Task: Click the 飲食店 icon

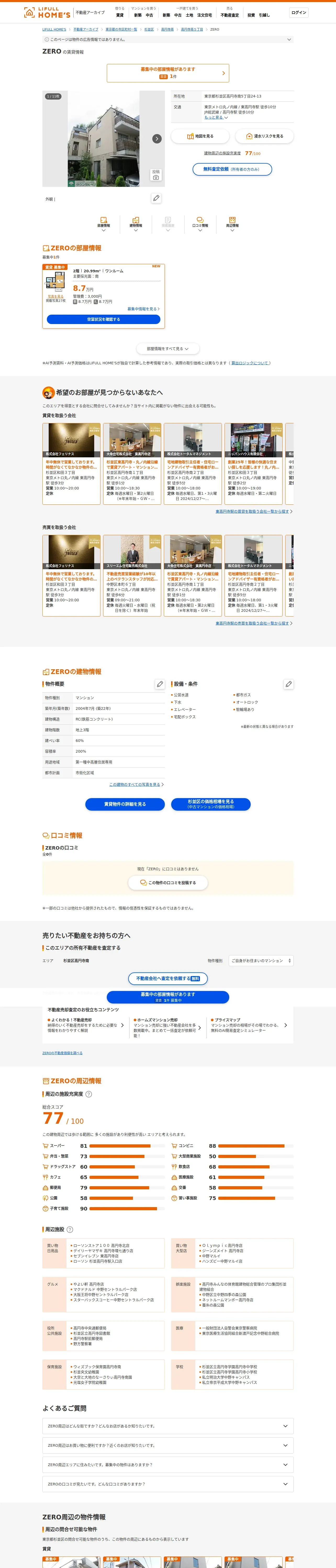Action: [x=174, y=1167]
